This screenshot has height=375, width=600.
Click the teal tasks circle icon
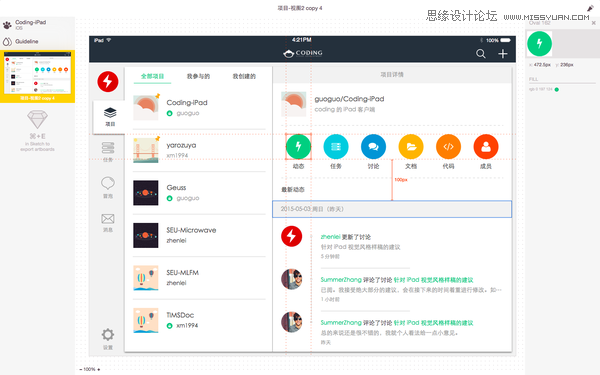[336, 147]
